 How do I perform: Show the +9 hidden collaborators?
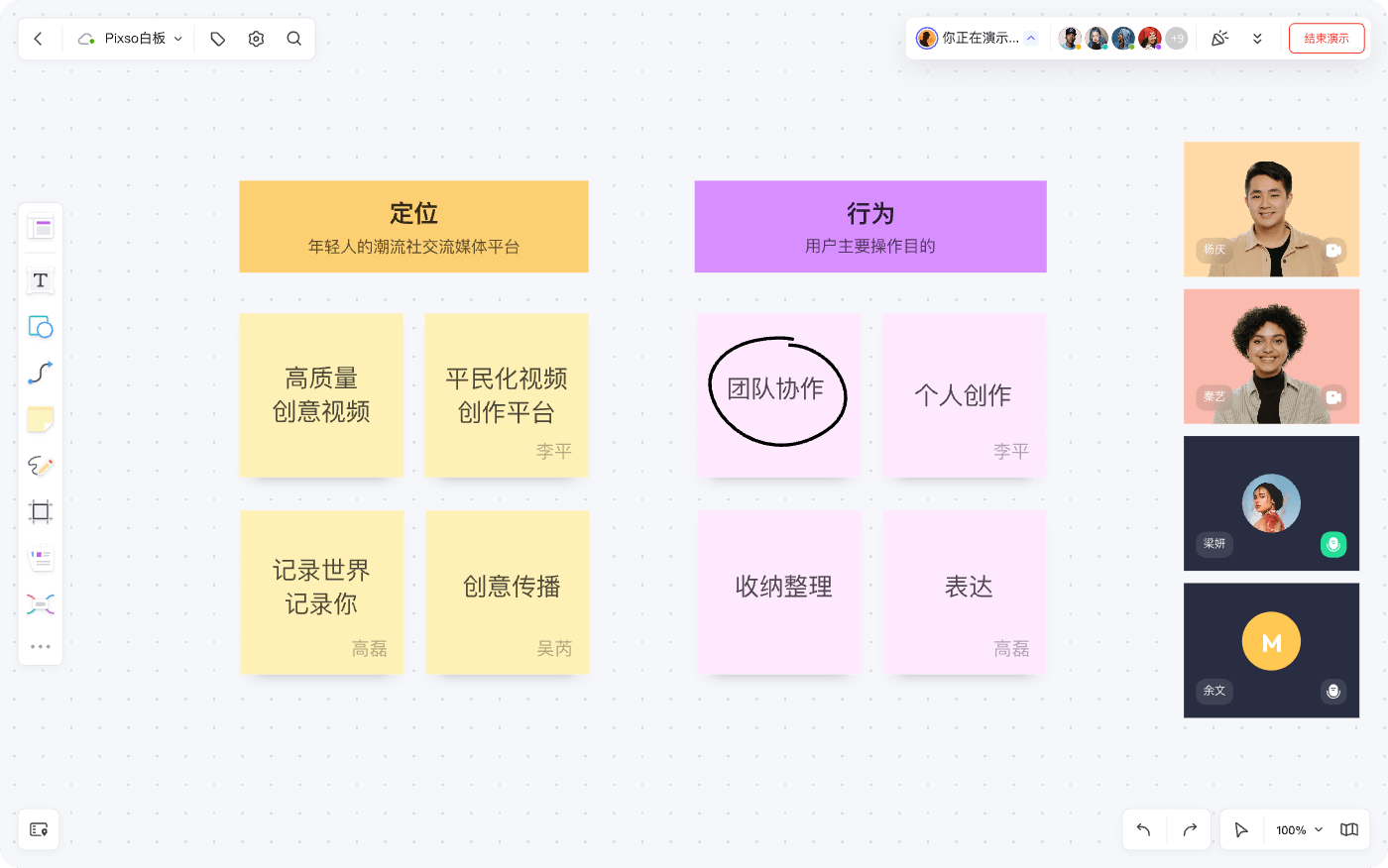click(x=1176, y=38)
